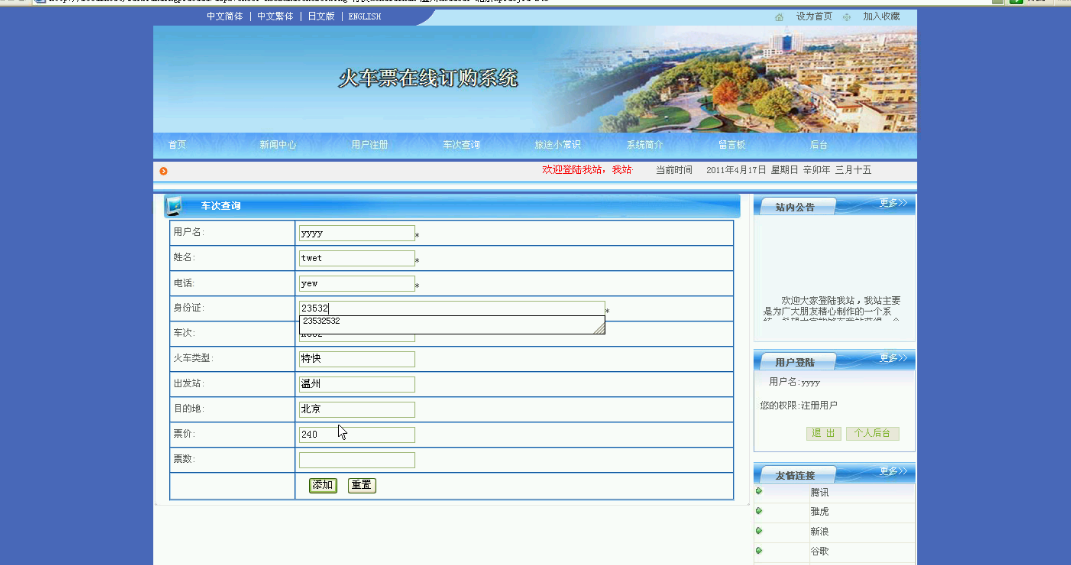Click the 站内公告 panel tab
The width and height of the screenshot is (1071, 565).
coord(795,207)
